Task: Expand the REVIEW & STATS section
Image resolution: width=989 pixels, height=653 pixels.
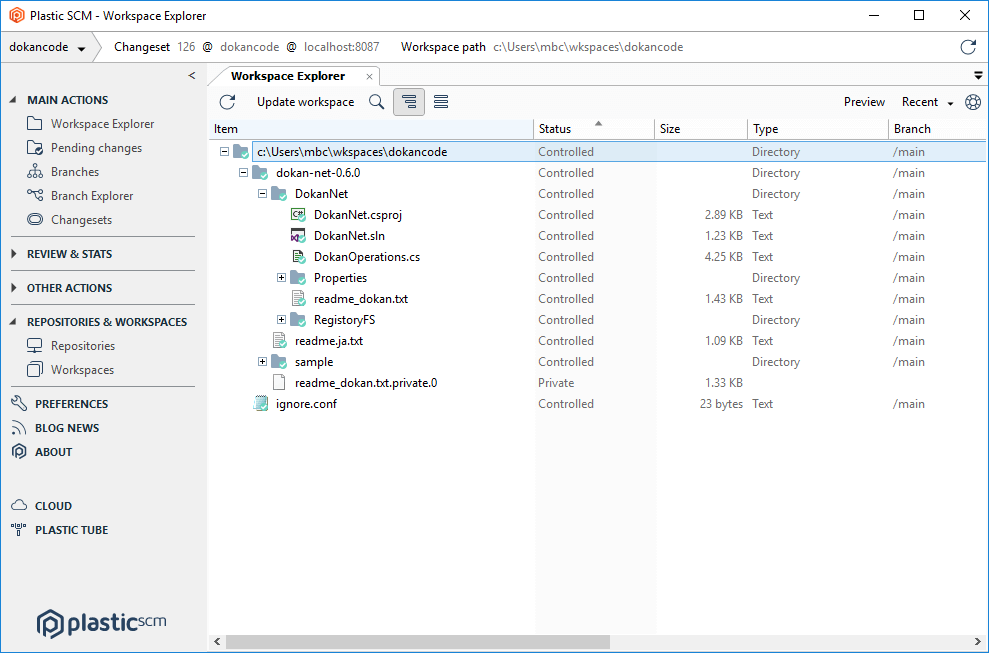Action: [x=14, y=254]
